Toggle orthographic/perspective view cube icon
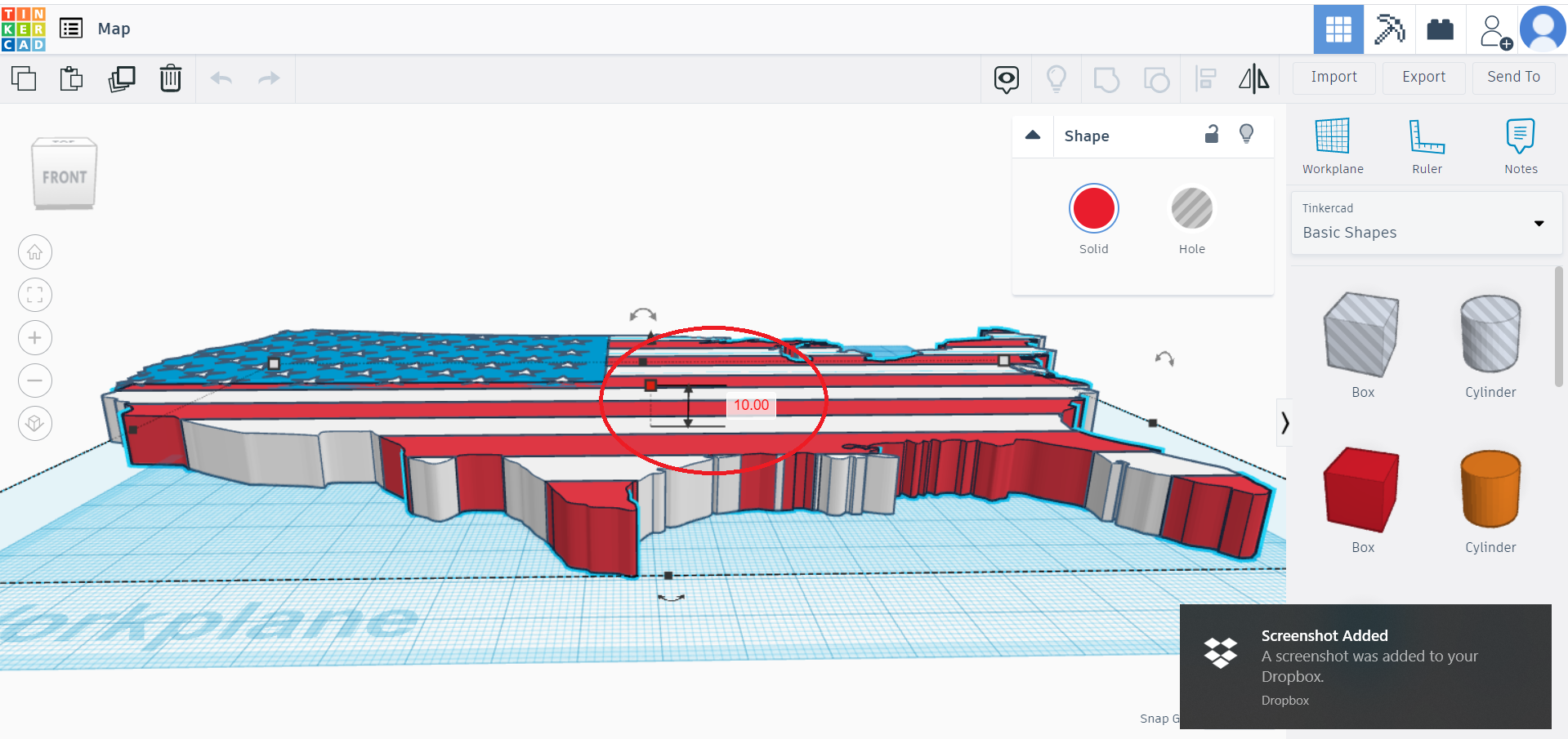 [35, 423]
